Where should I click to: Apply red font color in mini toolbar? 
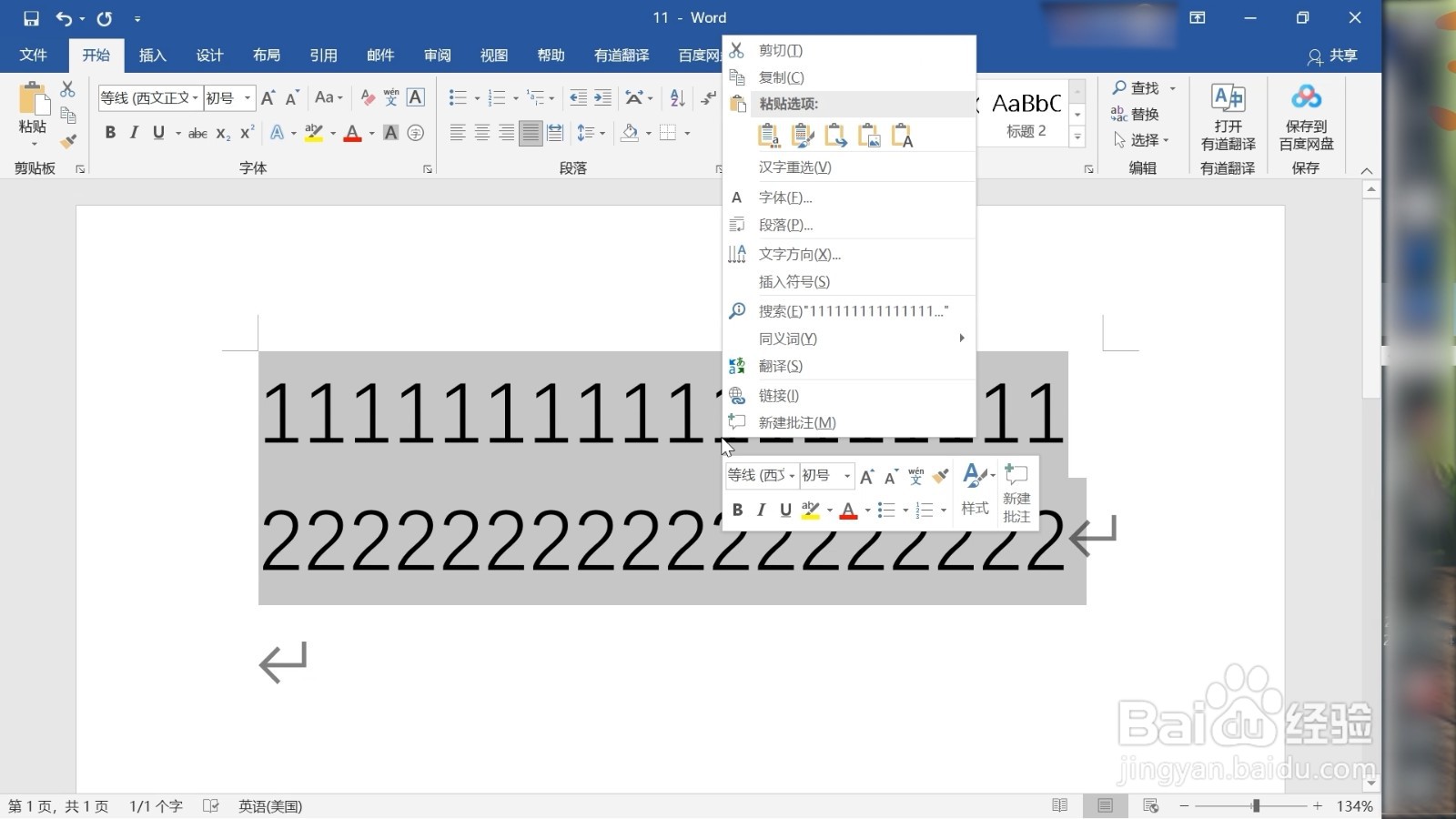(x=848, y=510)
